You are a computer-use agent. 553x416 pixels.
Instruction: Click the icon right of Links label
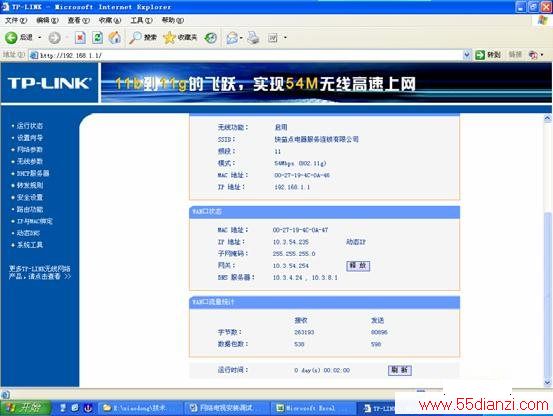pos(533,55)
